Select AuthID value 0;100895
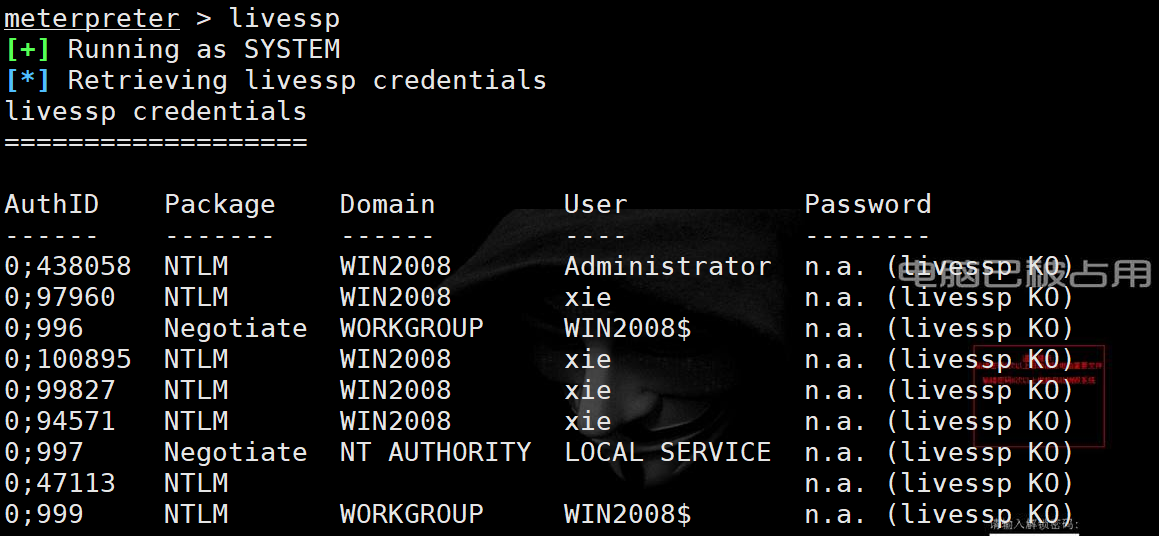The width and height of the screenshot is (1159, 536). pos(68,359)
